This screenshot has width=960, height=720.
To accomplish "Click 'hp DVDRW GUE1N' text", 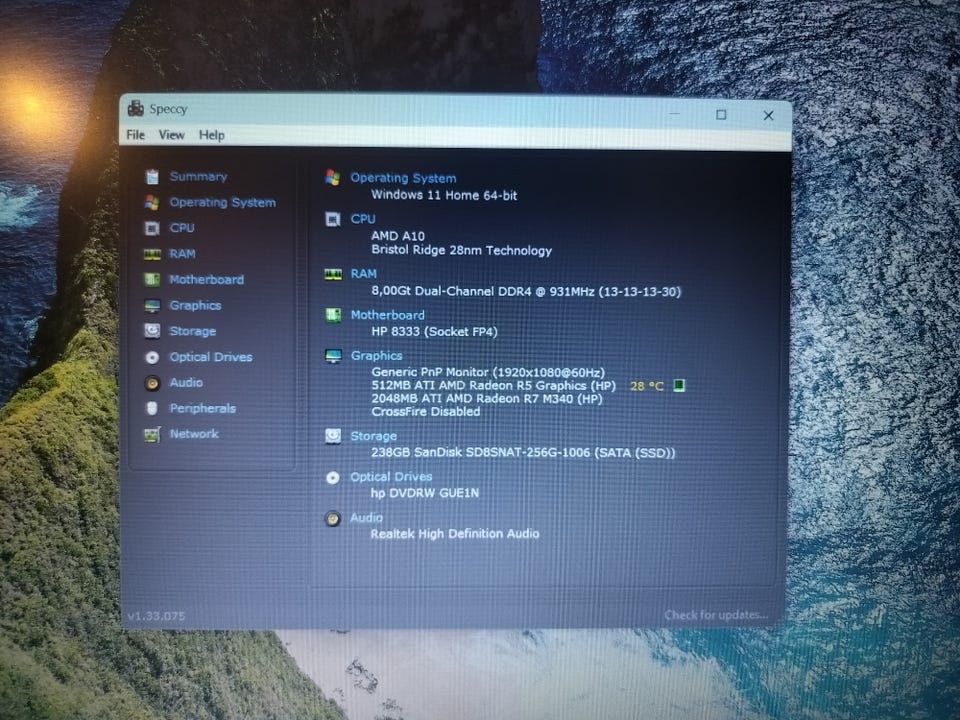I will [x=425, y=493].
